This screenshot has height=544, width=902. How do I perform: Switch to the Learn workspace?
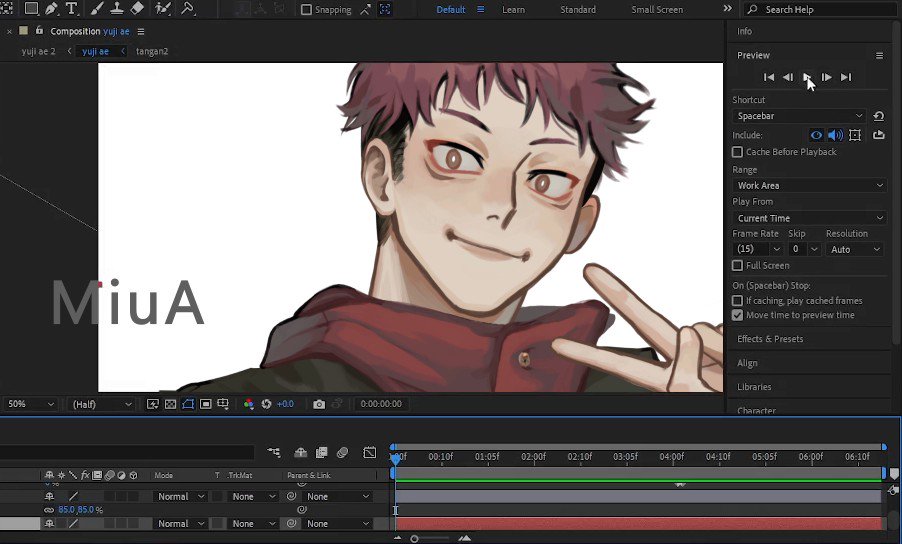(513, 10)
